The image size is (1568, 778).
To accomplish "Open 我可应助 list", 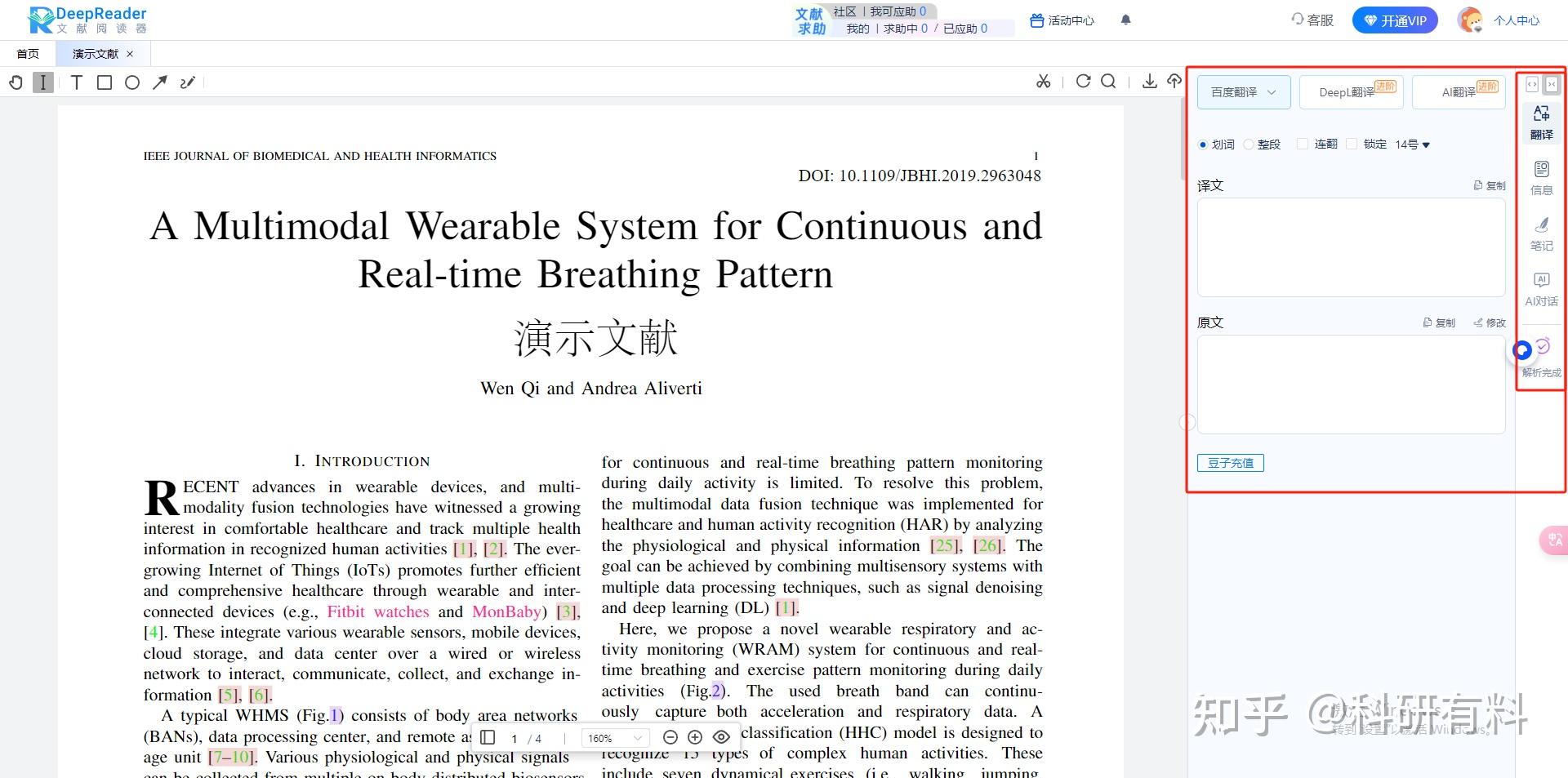I will 898,11.
